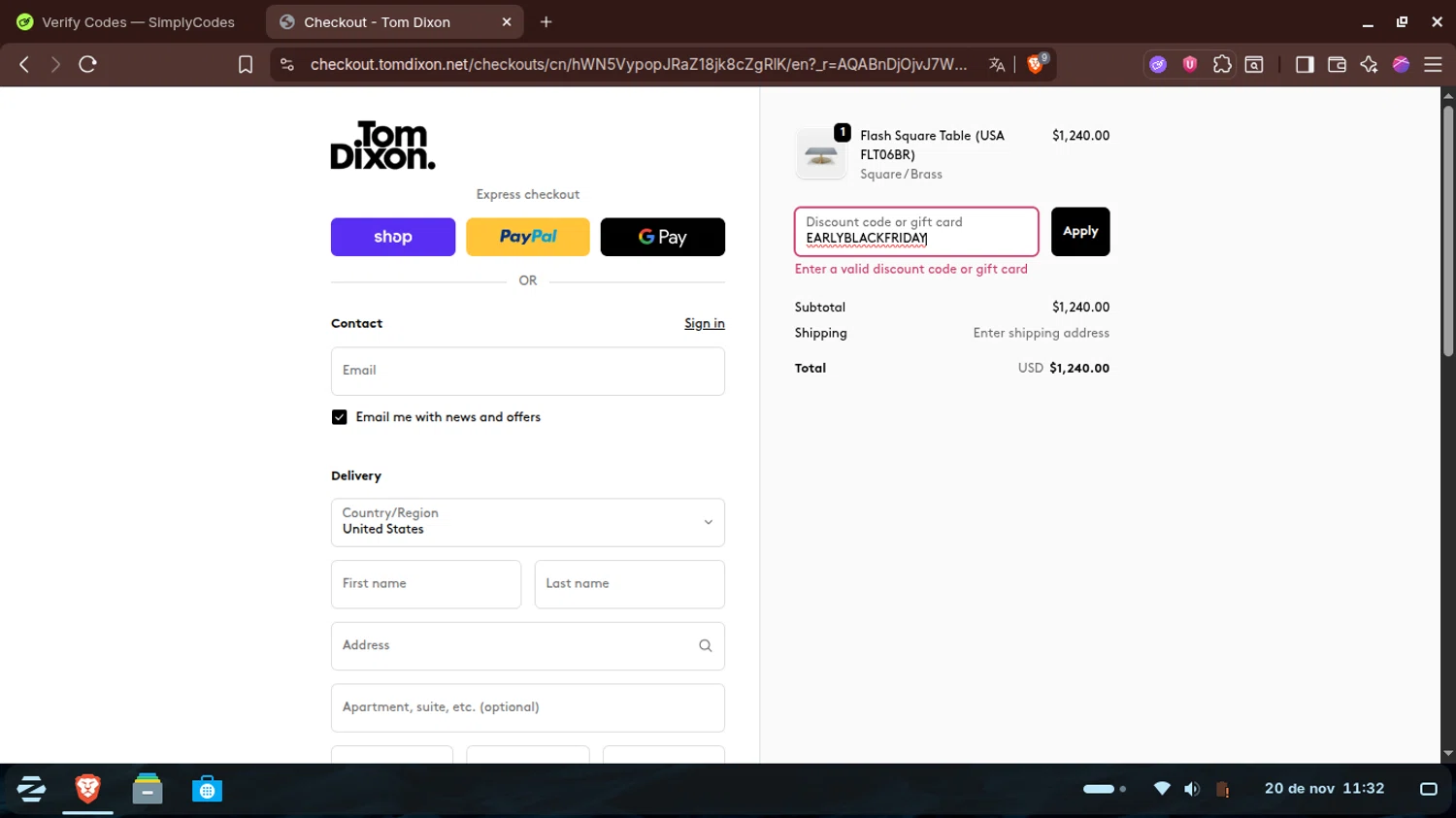Open Brave Shields lion icon
The image size is (1456, 818).
click(1036, 64)
